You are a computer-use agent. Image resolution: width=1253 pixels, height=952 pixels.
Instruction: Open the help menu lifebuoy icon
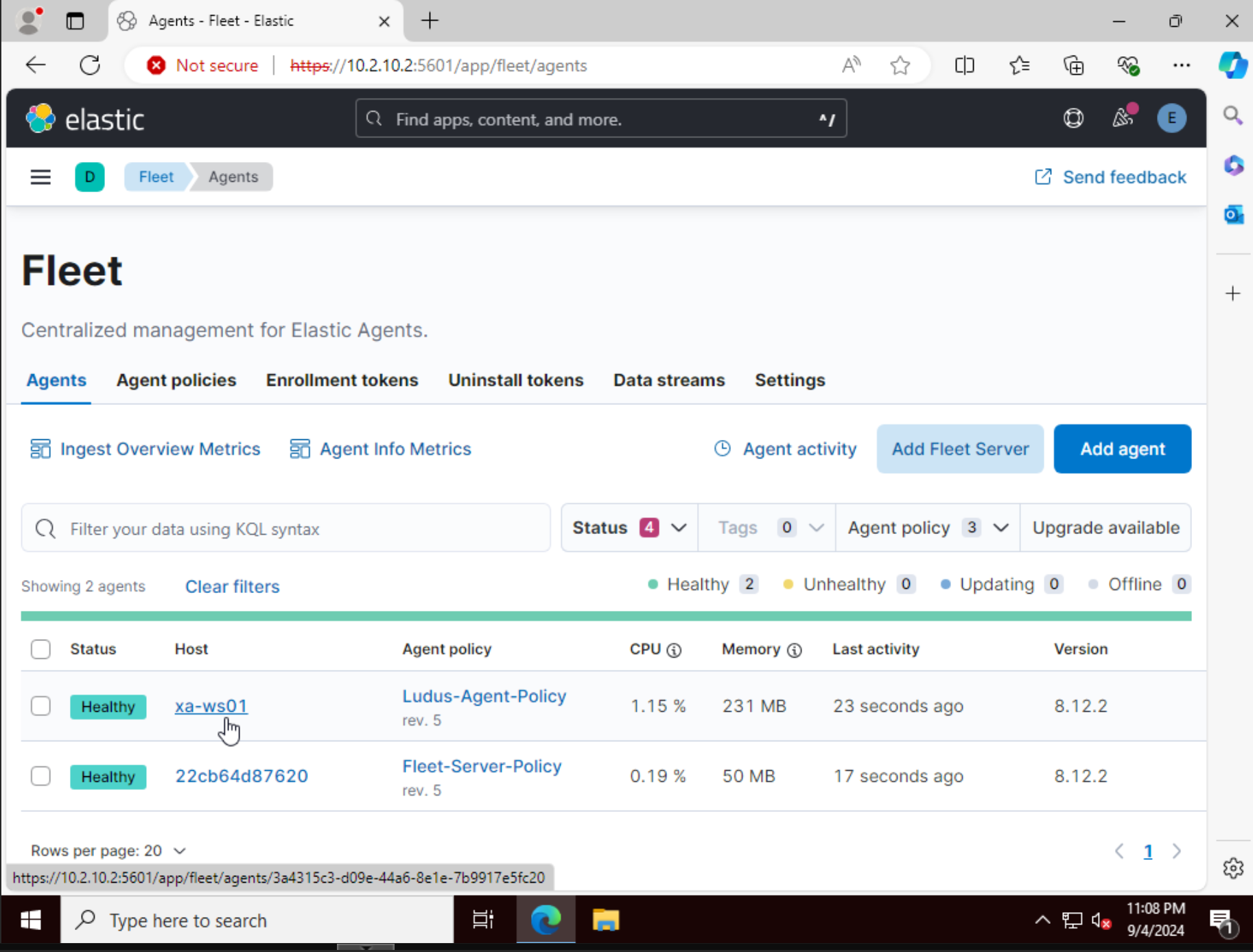(1073, 119)
